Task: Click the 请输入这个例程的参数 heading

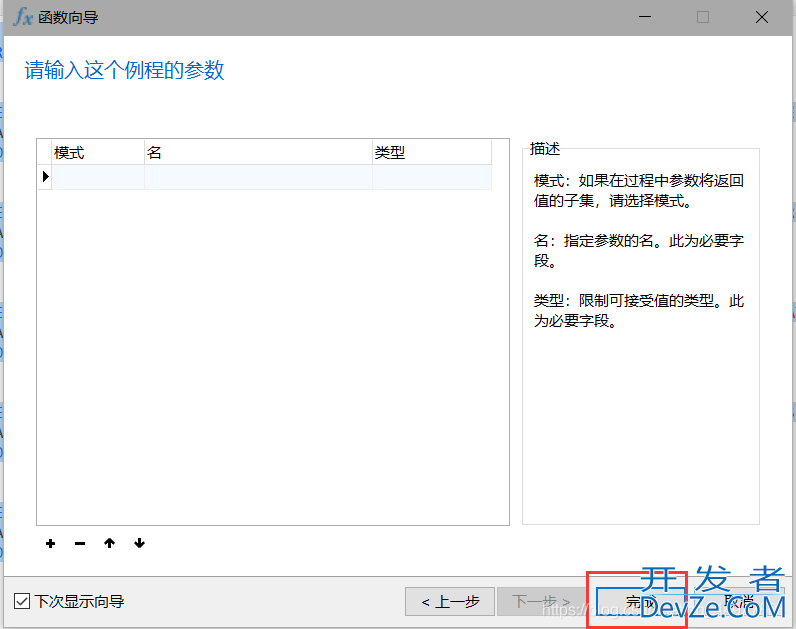Action: click(124, 70)
